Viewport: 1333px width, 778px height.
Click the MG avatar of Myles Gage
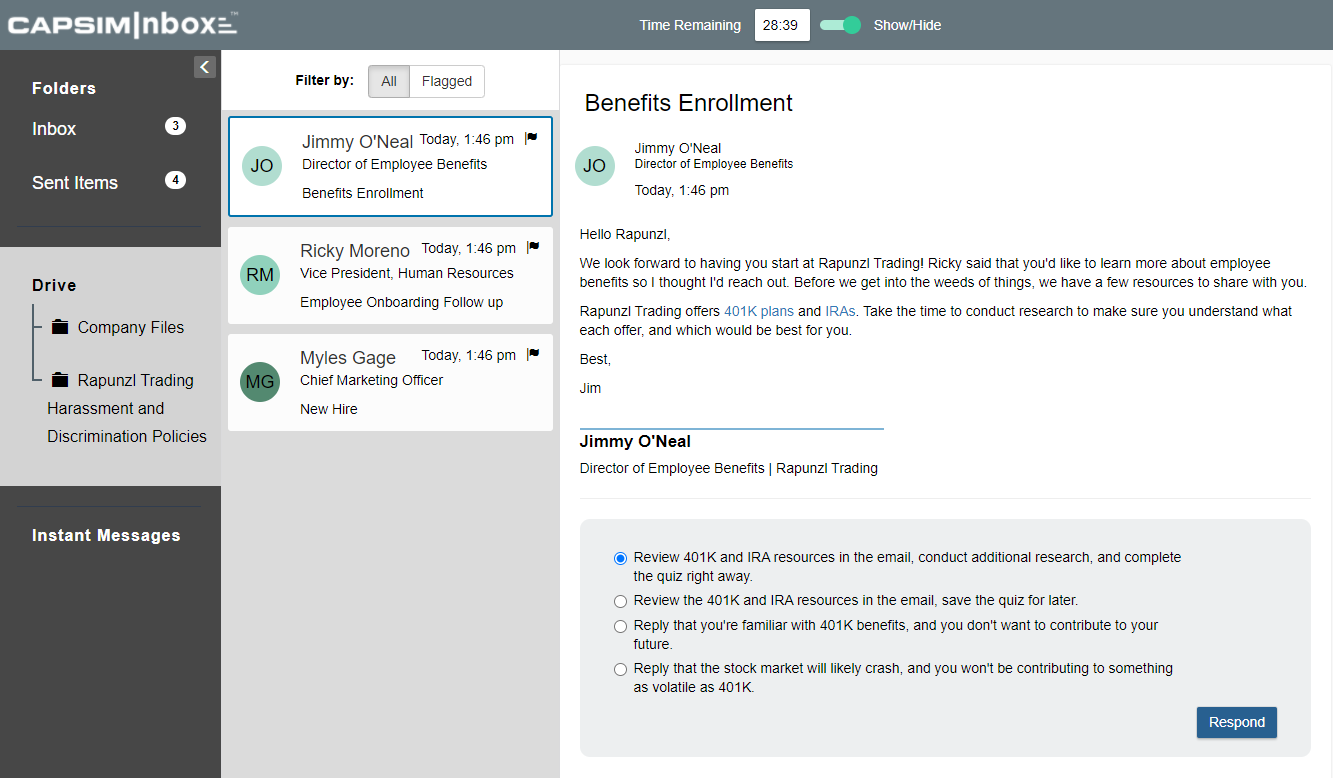(260, 382)
